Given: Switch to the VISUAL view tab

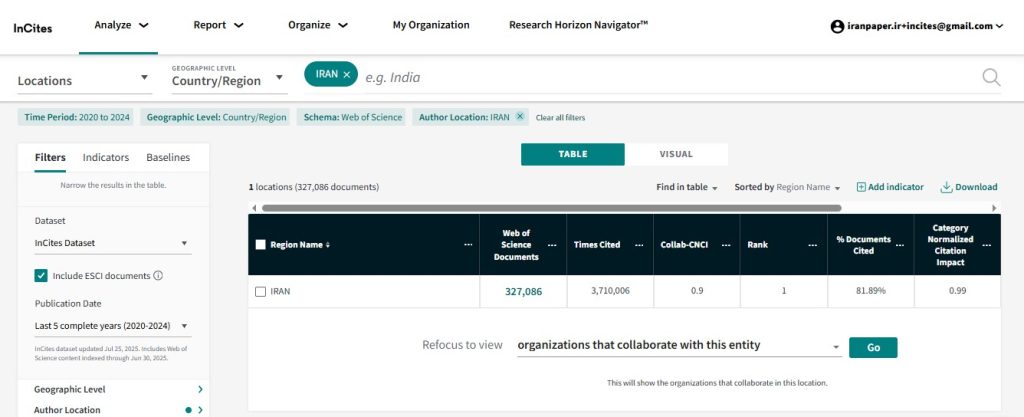Looking at the screenshot, I should 676,154.
